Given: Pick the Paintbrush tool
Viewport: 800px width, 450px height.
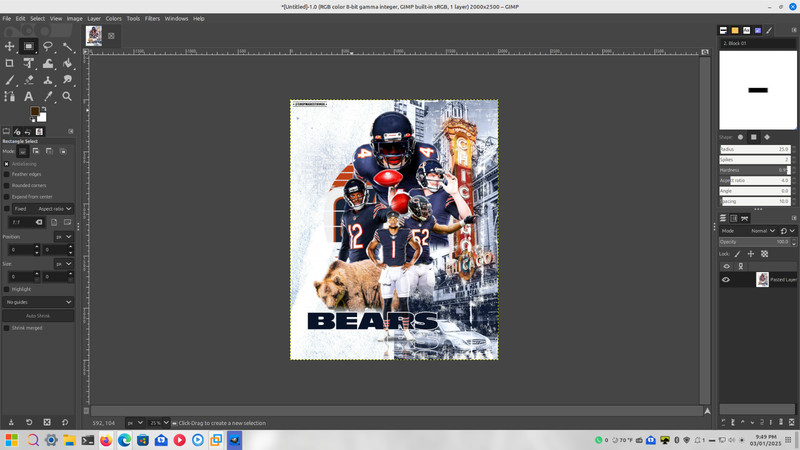Looking at the screenshot, I should (x=9, y=80).
